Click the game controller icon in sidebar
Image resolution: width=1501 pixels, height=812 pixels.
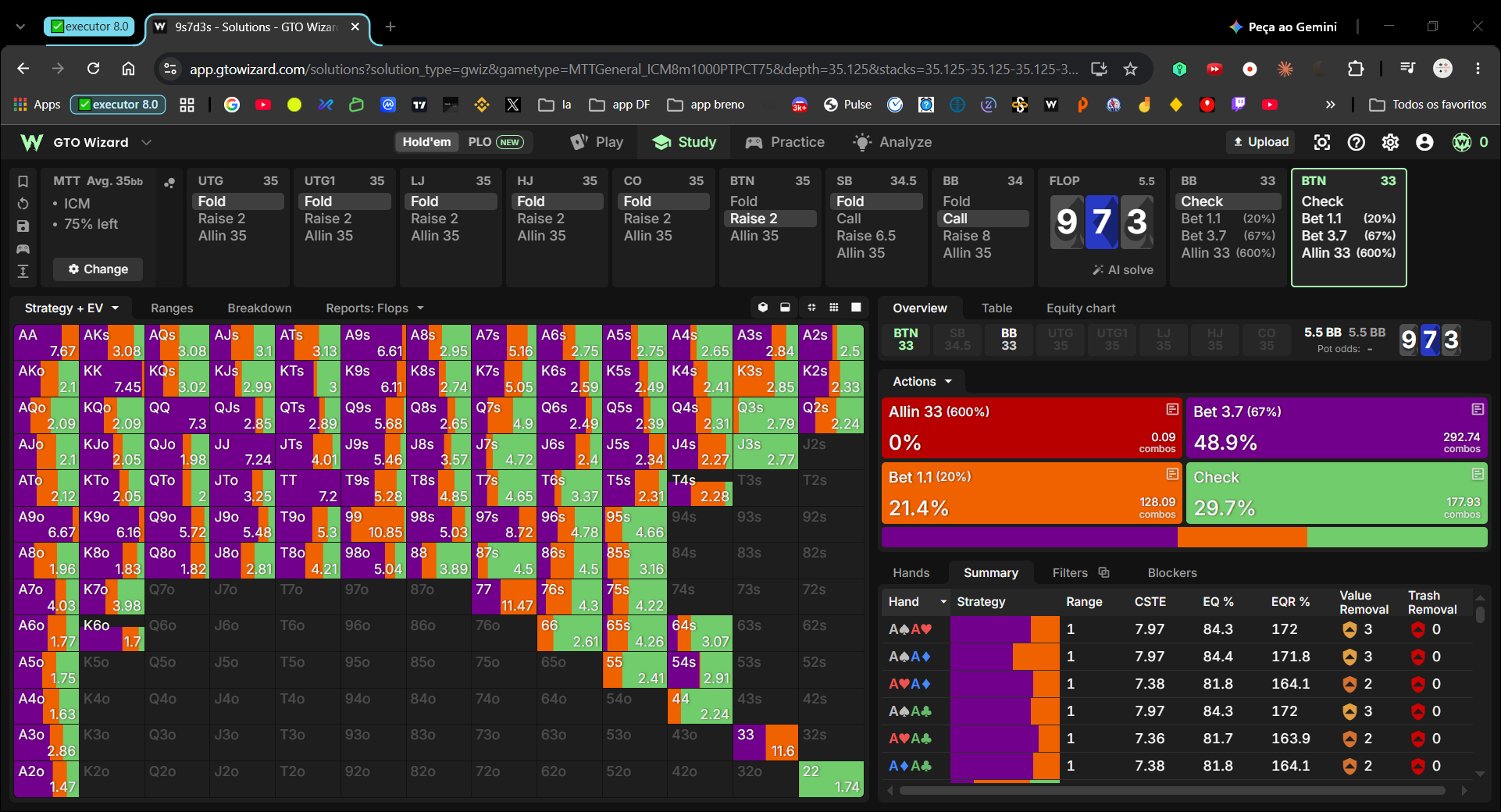click(23, 249)
